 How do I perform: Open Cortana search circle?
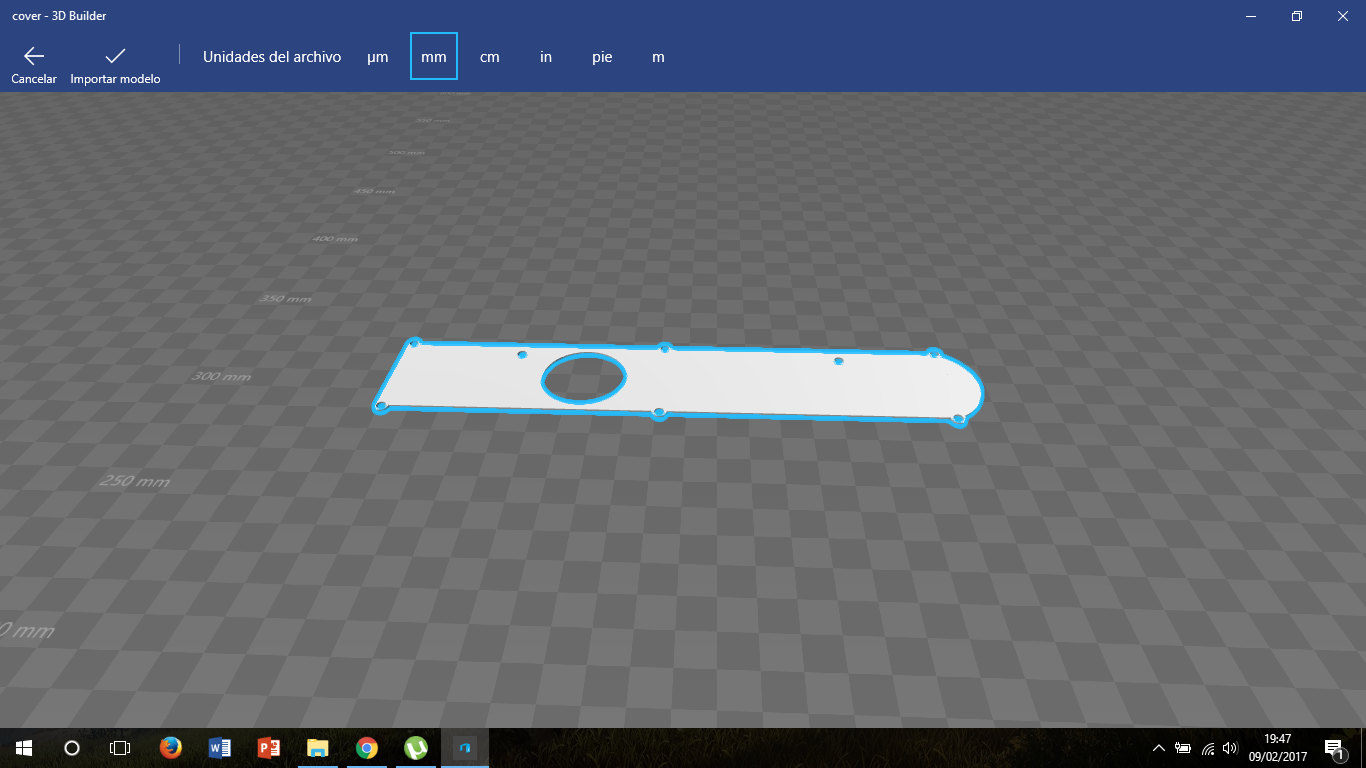tap(72, 747)
